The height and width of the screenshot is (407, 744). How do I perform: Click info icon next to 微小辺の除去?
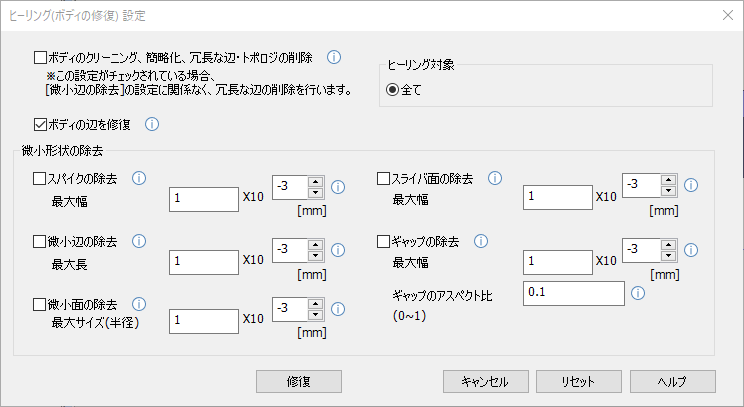139,241
